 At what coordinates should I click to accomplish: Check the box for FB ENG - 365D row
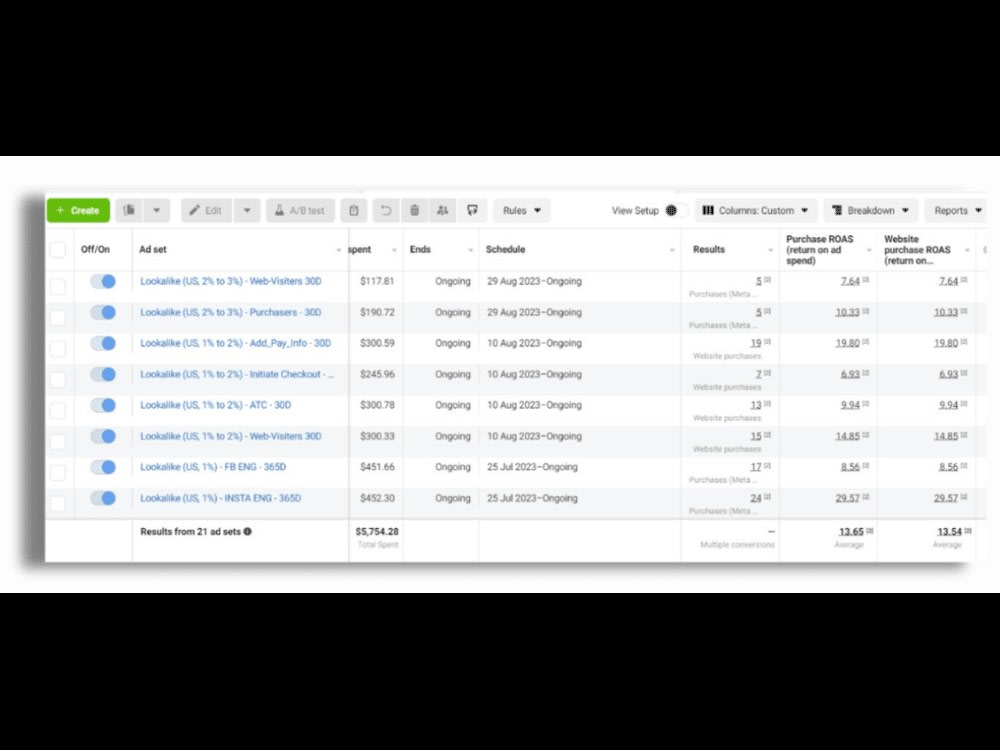(58, 472)
